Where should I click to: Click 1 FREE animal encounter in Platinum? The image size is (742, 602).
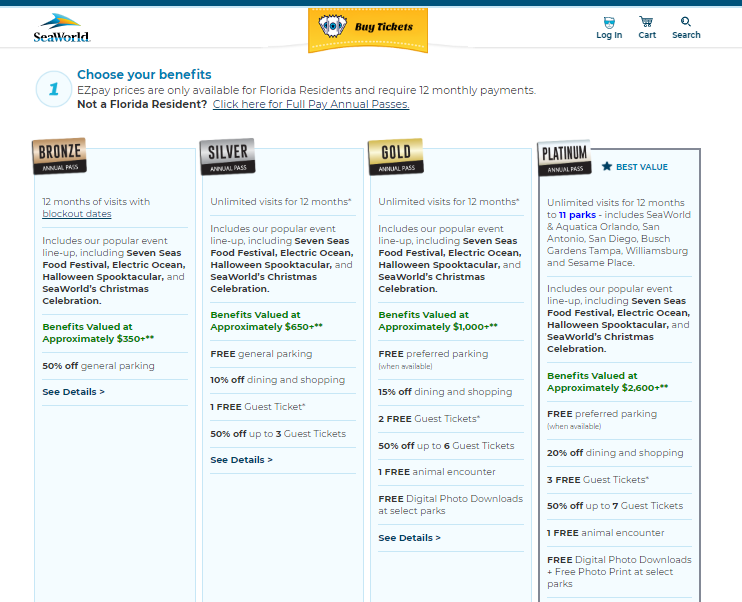pos(606,533)
